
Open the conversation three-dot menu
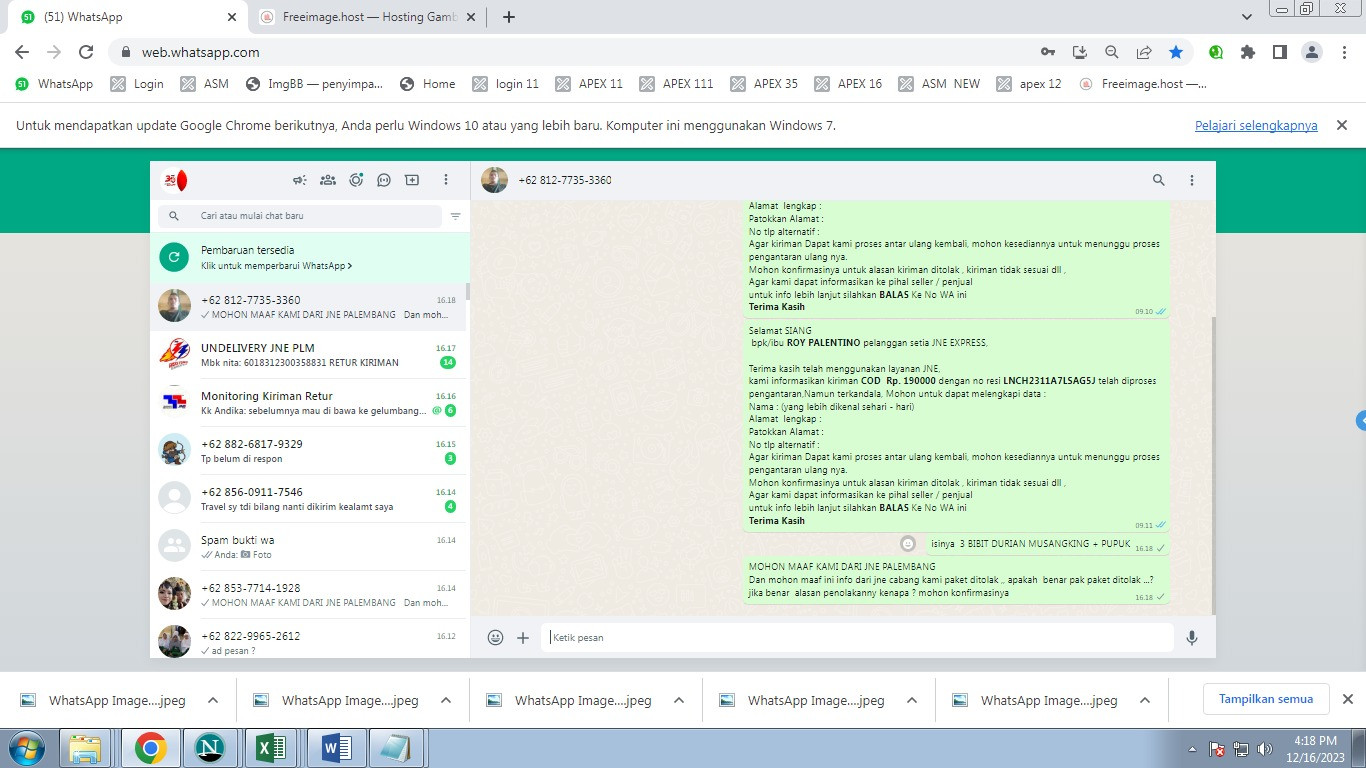[x=1192, y=180]
